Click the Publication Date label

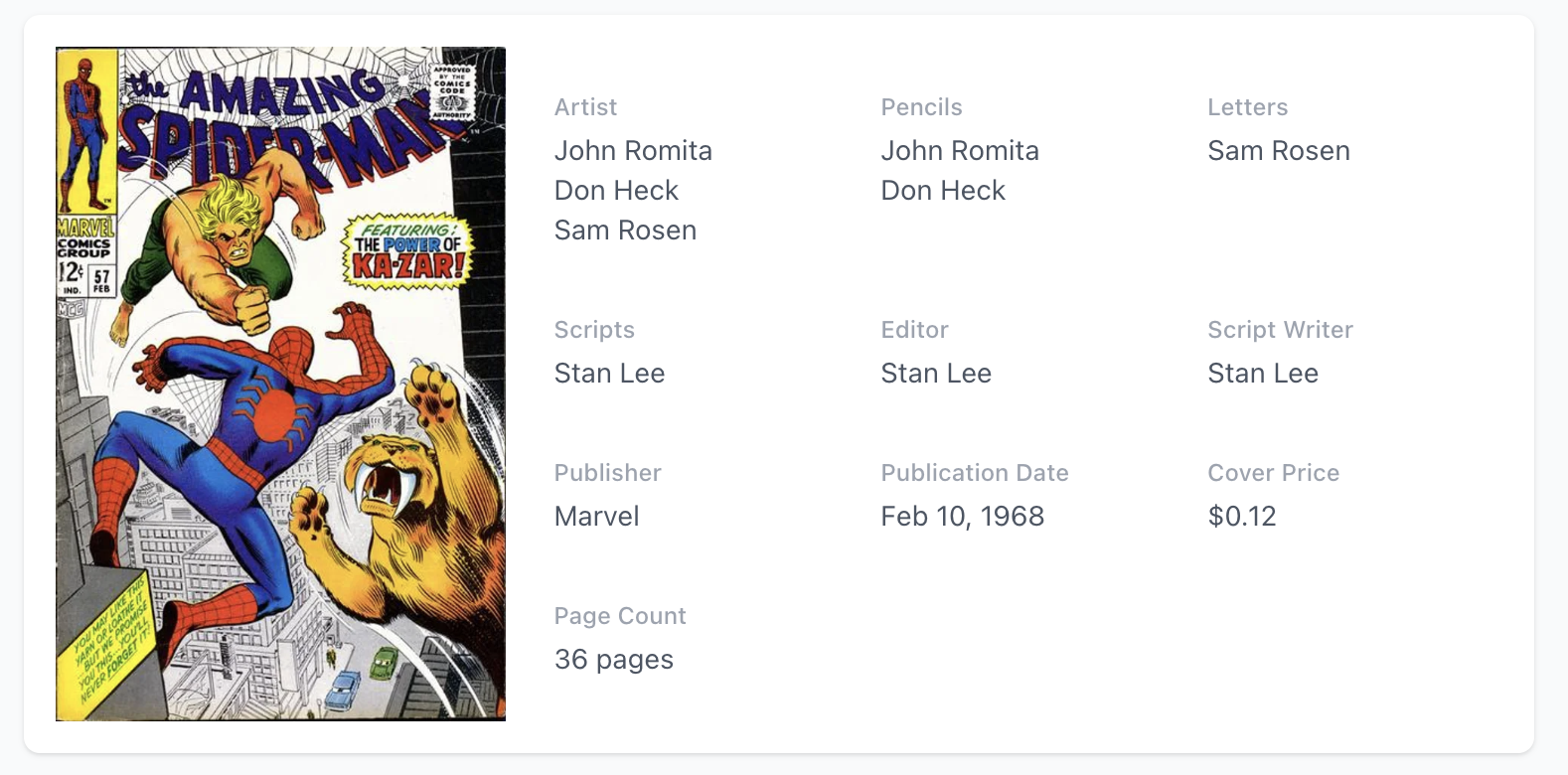coord(974,473)
